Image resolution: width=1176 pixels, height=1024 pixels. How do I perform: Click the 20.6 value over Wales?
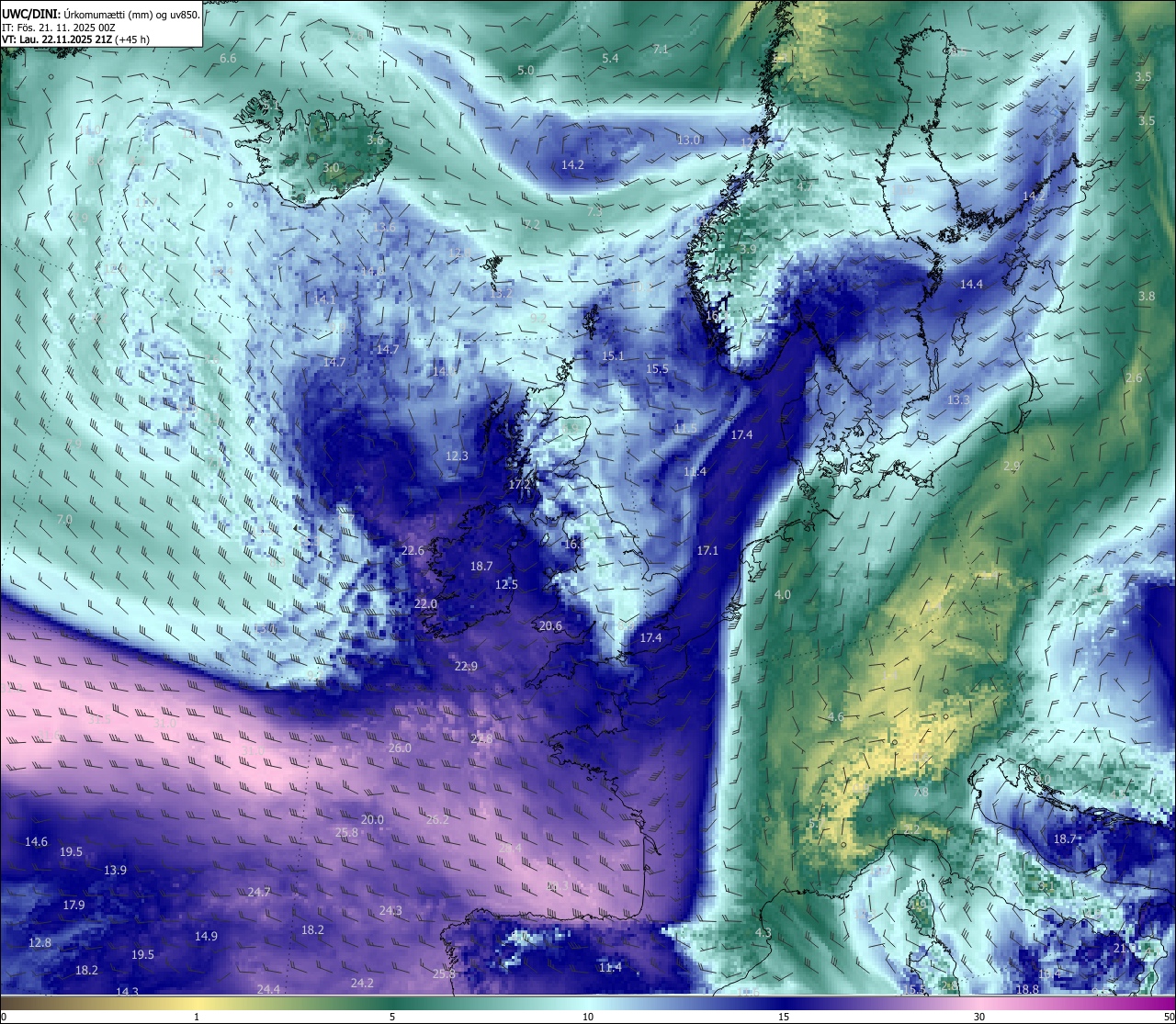550,625
